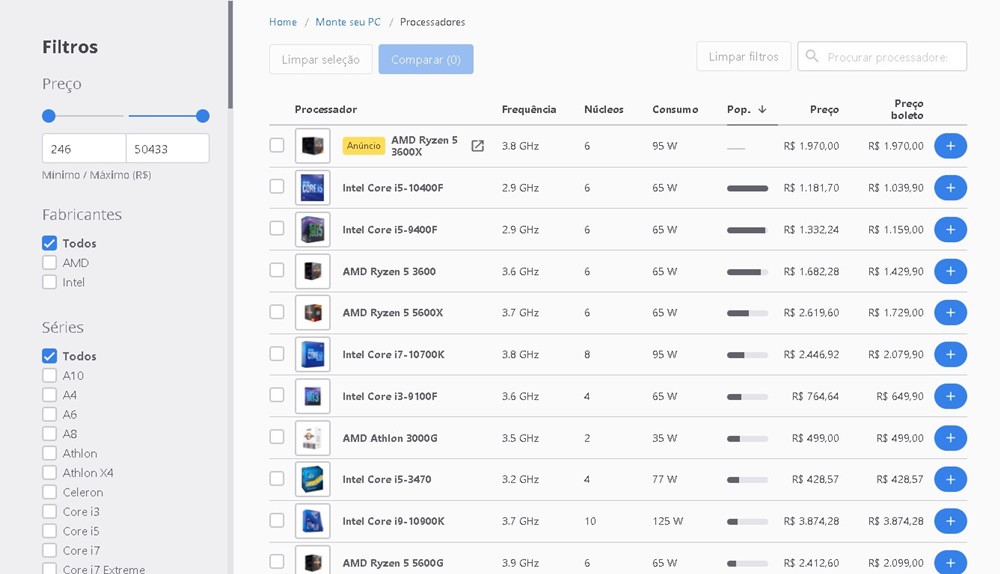Focus the maximum price field 50433
This screenshot has height=574, width=1000.
pos(167,149)
